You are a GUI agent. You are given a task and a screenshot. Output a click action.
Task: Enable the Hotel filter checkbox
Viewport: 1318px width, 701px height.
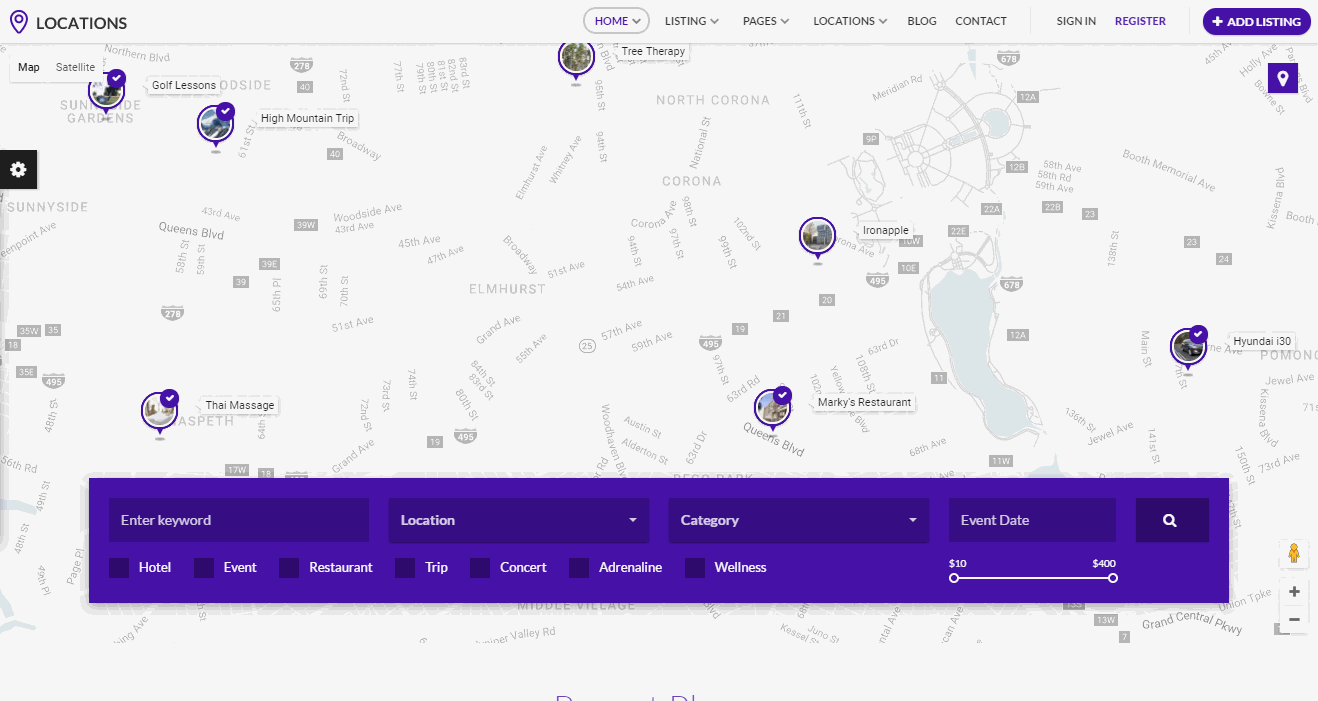point(120,567)
